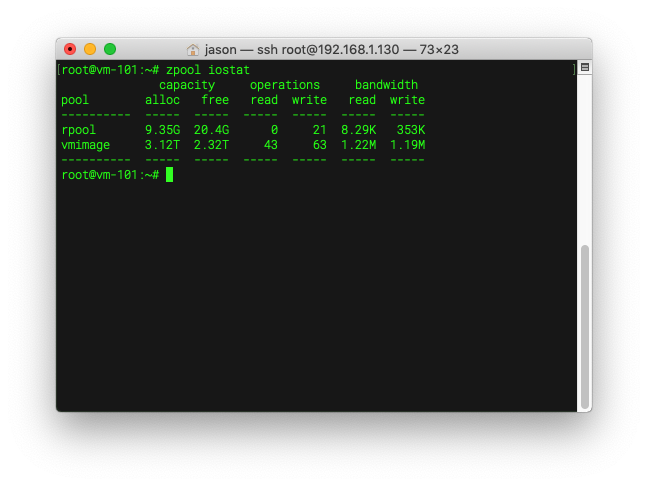Viewport: 648px width, 486px height.
Task: Click the 'zpool iostat' command text
Action: (208, 70)
